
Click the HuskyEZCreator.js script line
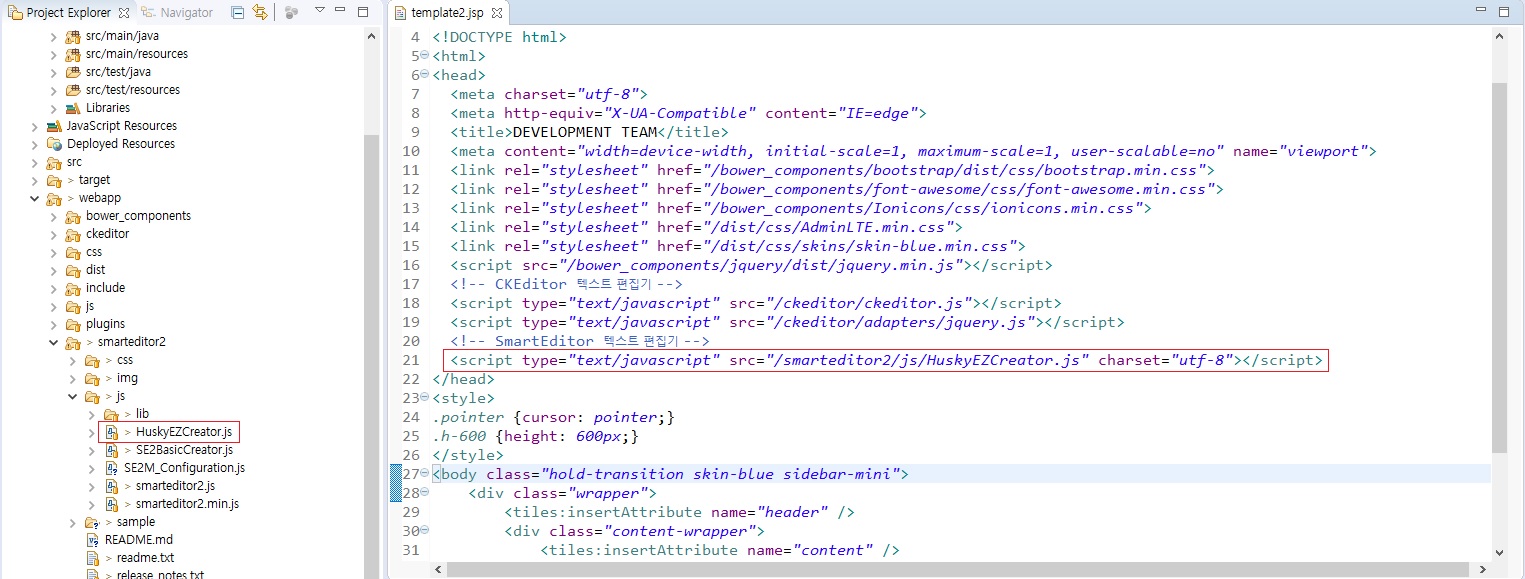(886, 360)
